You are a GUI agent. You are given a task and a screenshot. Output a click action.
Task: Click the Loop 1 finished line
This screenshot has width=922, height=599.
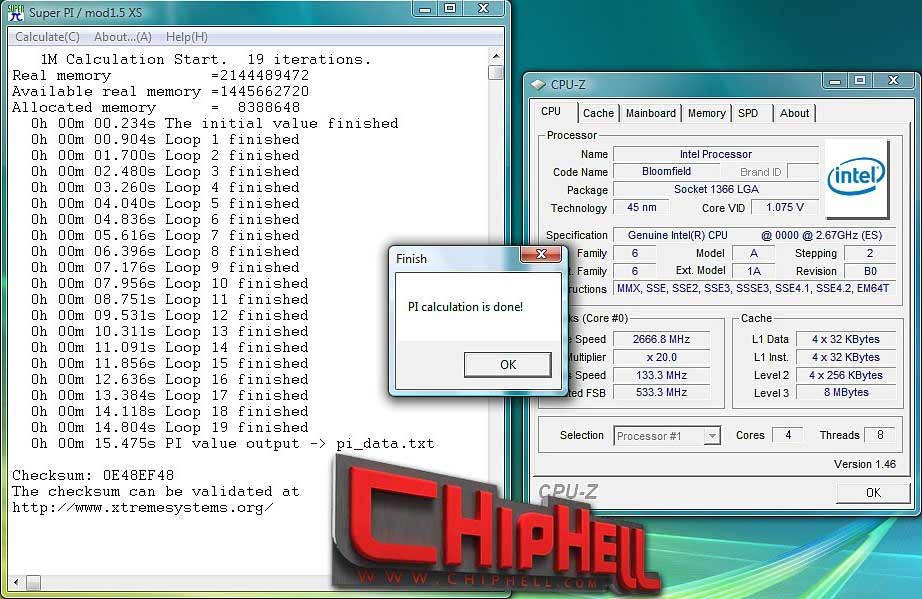tap(165, 139)
